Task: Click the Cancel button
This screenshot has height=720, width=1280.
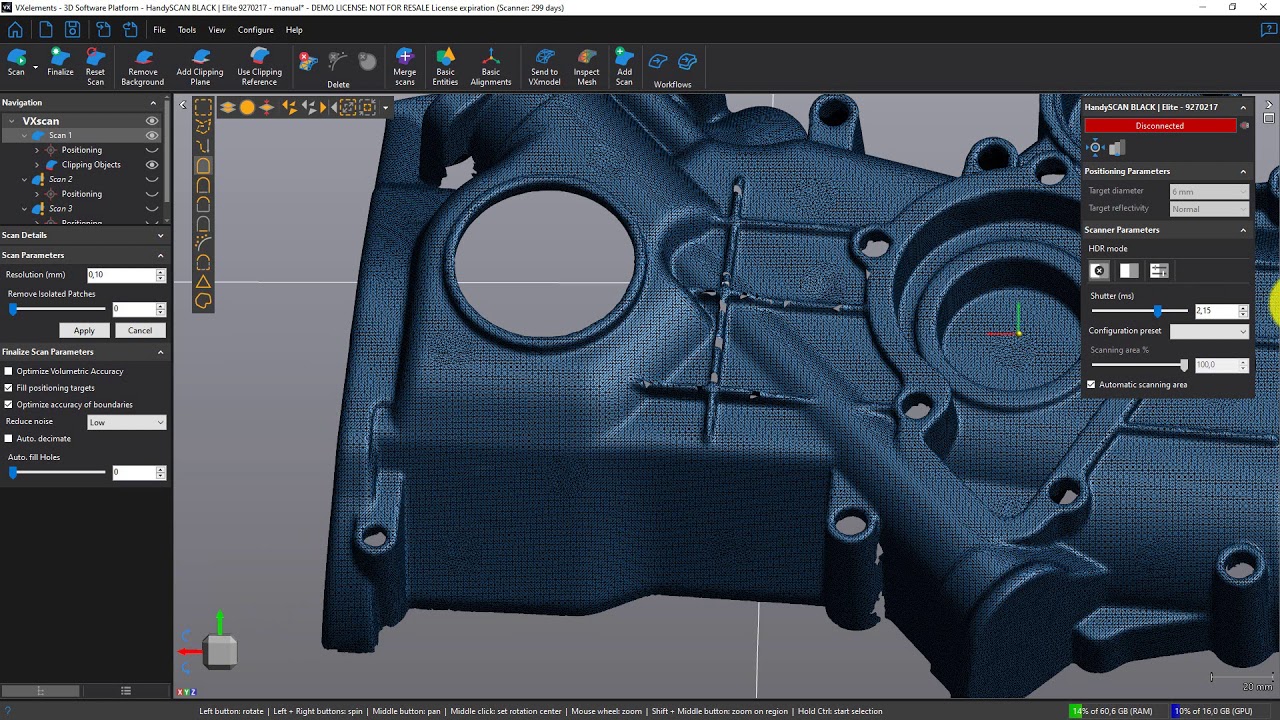Action: 140,331
